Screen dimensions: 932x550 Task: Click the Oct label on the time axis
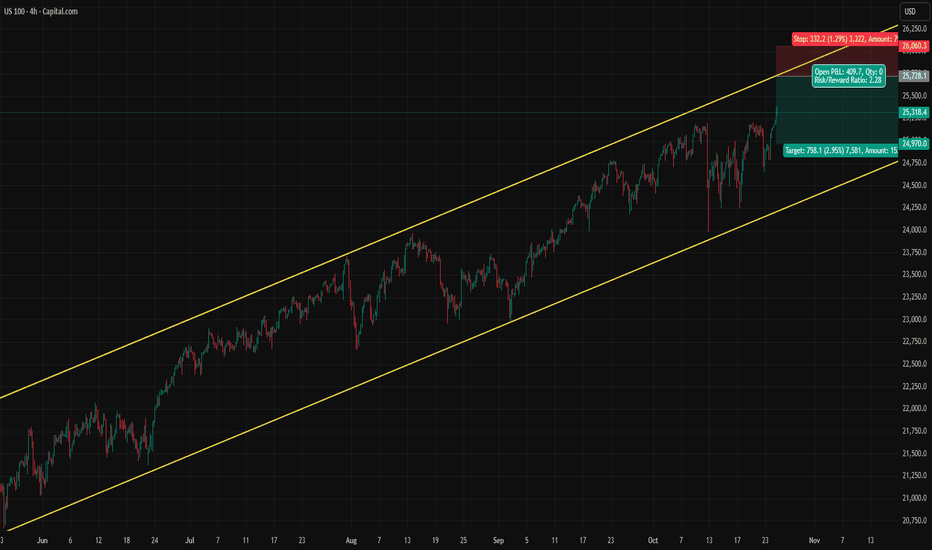[653, 540]
